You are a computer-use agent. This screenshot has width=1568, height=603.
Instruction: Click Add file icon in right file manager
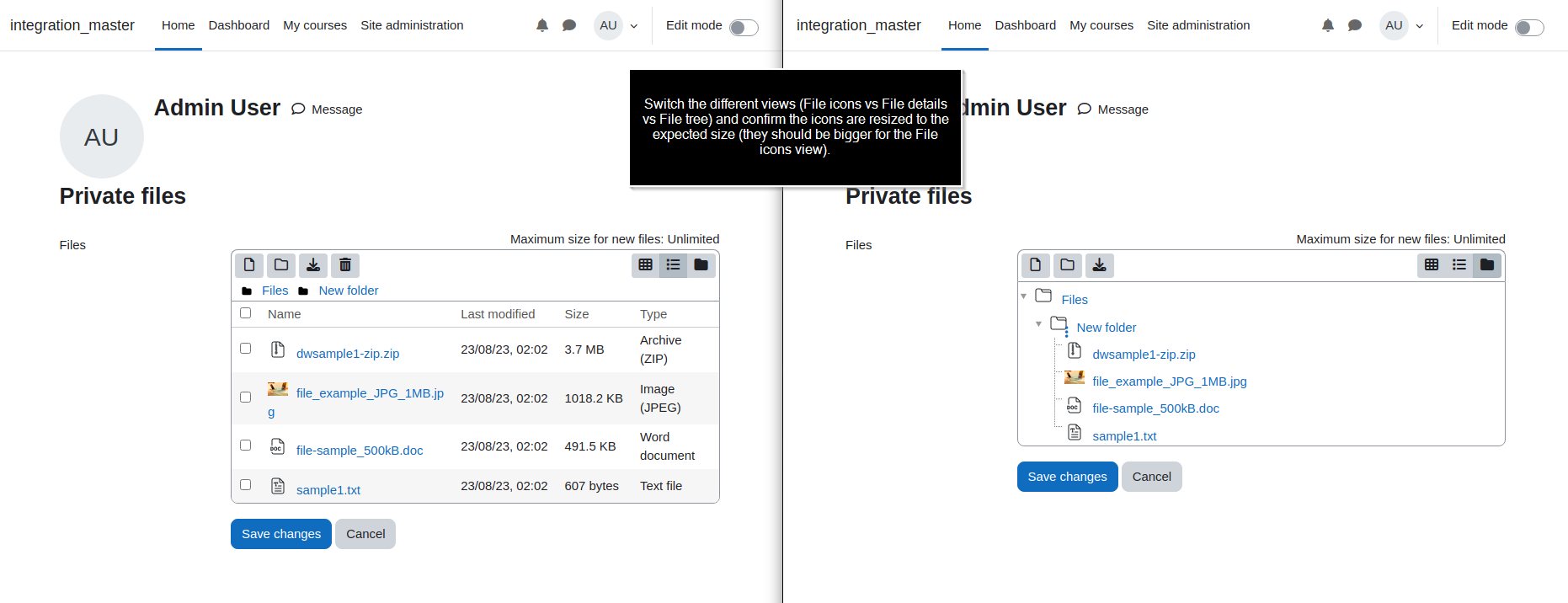coord(1036,265)
